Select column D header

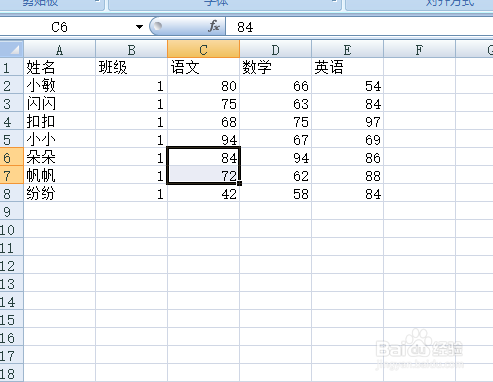tap(276, 50)
